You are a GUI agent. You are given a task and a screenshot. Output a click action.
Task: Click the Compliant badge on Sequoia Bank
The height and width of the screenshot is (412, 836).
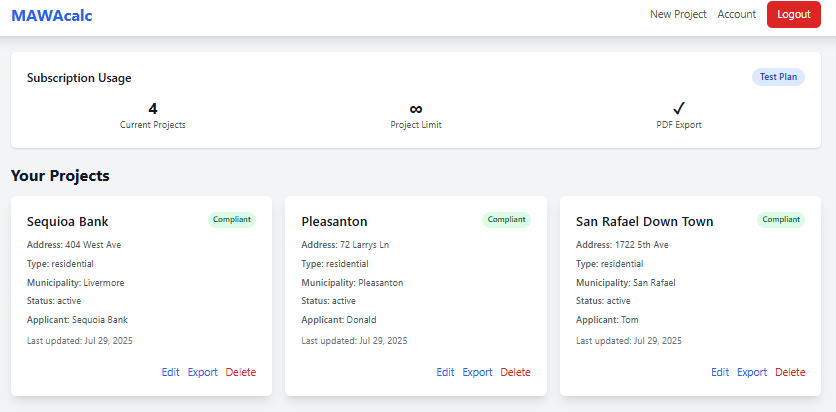[232, 220]
